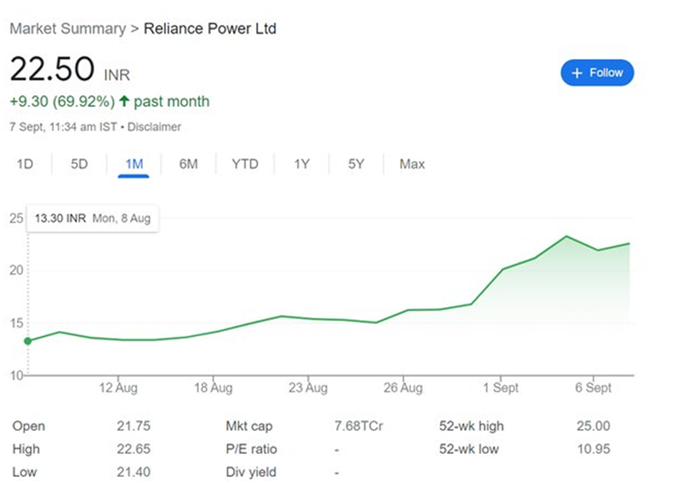The image size is (683, 489).
Task: Click the 18 Aug axis label
Action: tap(213, 388)
